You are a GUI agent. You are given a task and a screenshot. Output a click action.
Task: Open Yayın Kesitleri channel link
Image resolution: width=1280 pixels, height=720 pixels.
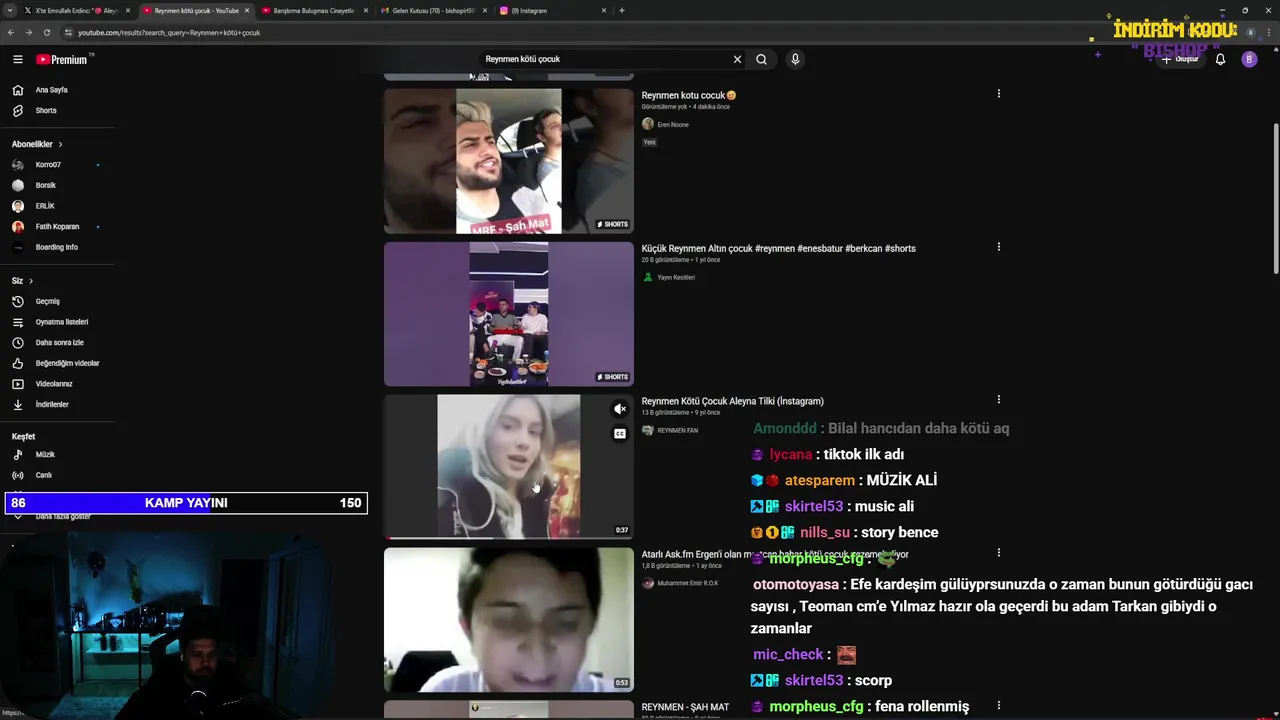676,277
